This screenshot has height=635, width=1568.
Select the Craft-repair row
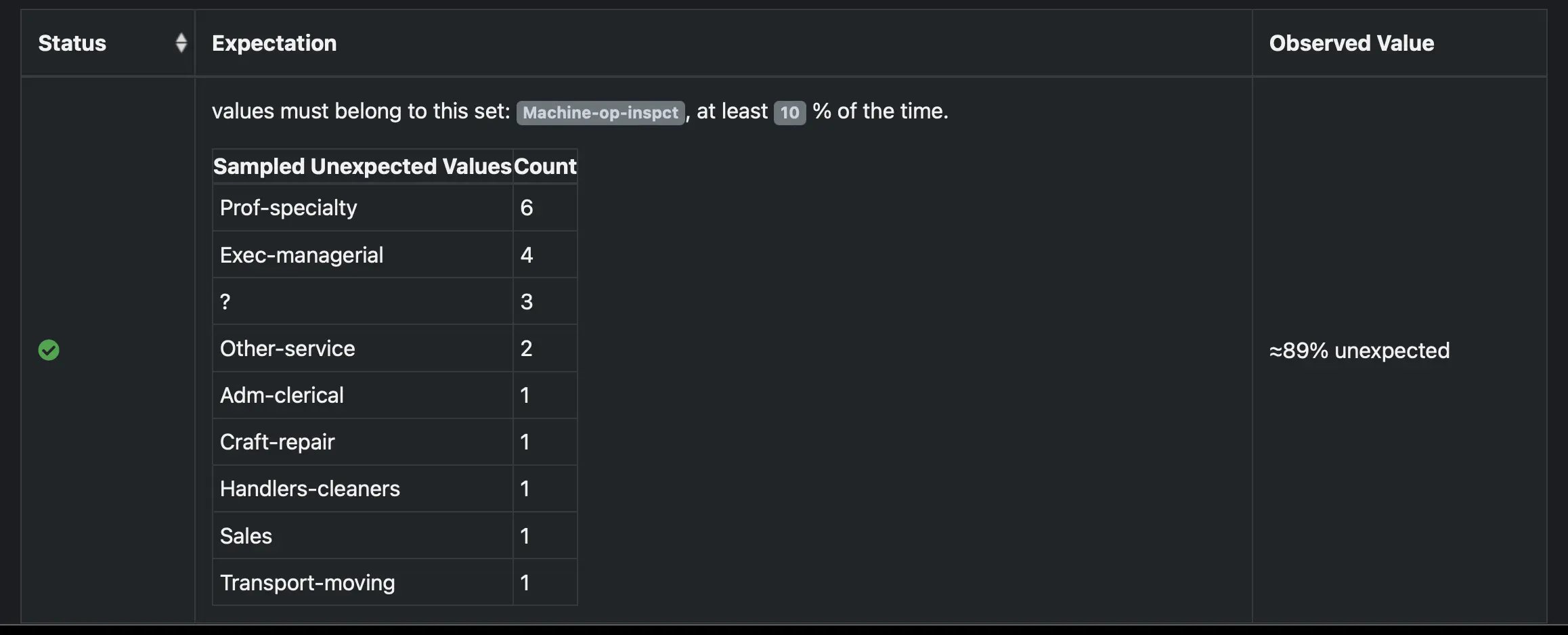[x=395, y=441]
